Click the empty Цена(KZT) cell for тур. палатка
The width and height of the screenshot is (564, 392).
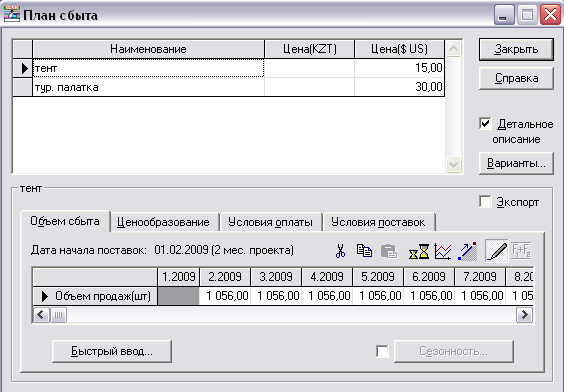(309, 87)
